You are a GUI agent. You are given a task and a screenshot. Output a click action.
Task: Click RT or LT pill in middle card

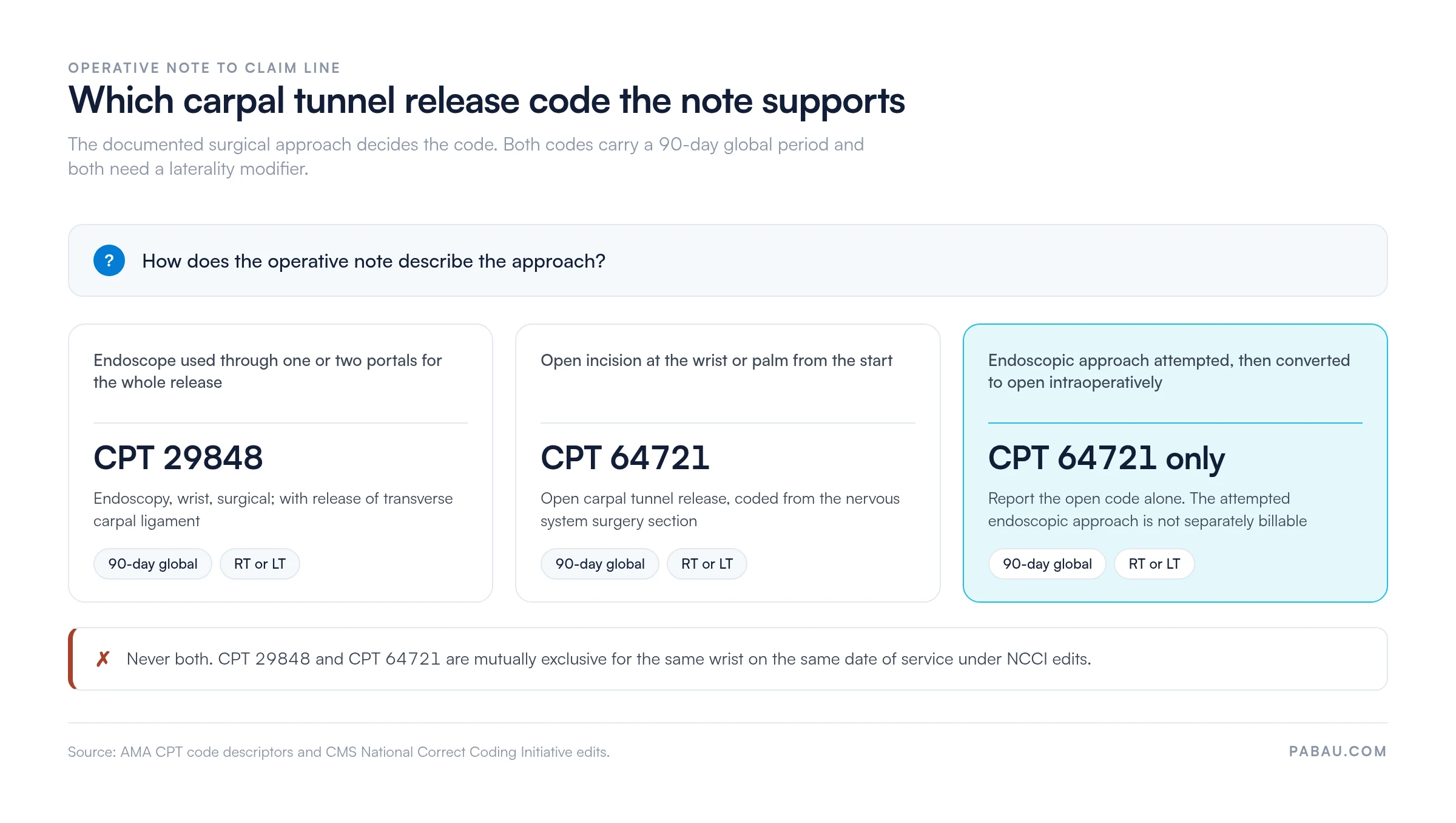[x=707, y=564]
